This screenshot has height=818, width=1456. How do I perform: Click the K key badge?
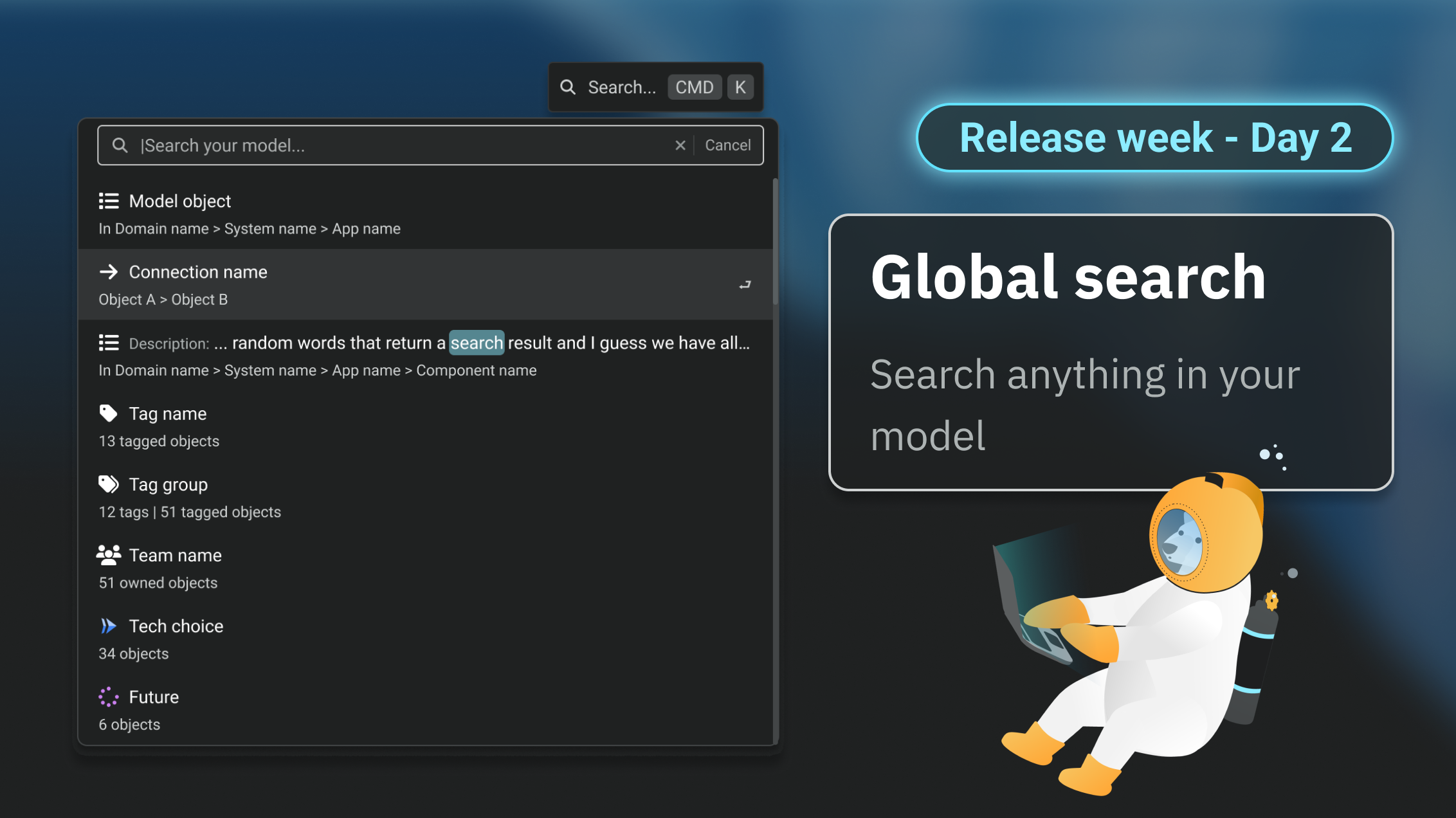click(x=740, y=87)
